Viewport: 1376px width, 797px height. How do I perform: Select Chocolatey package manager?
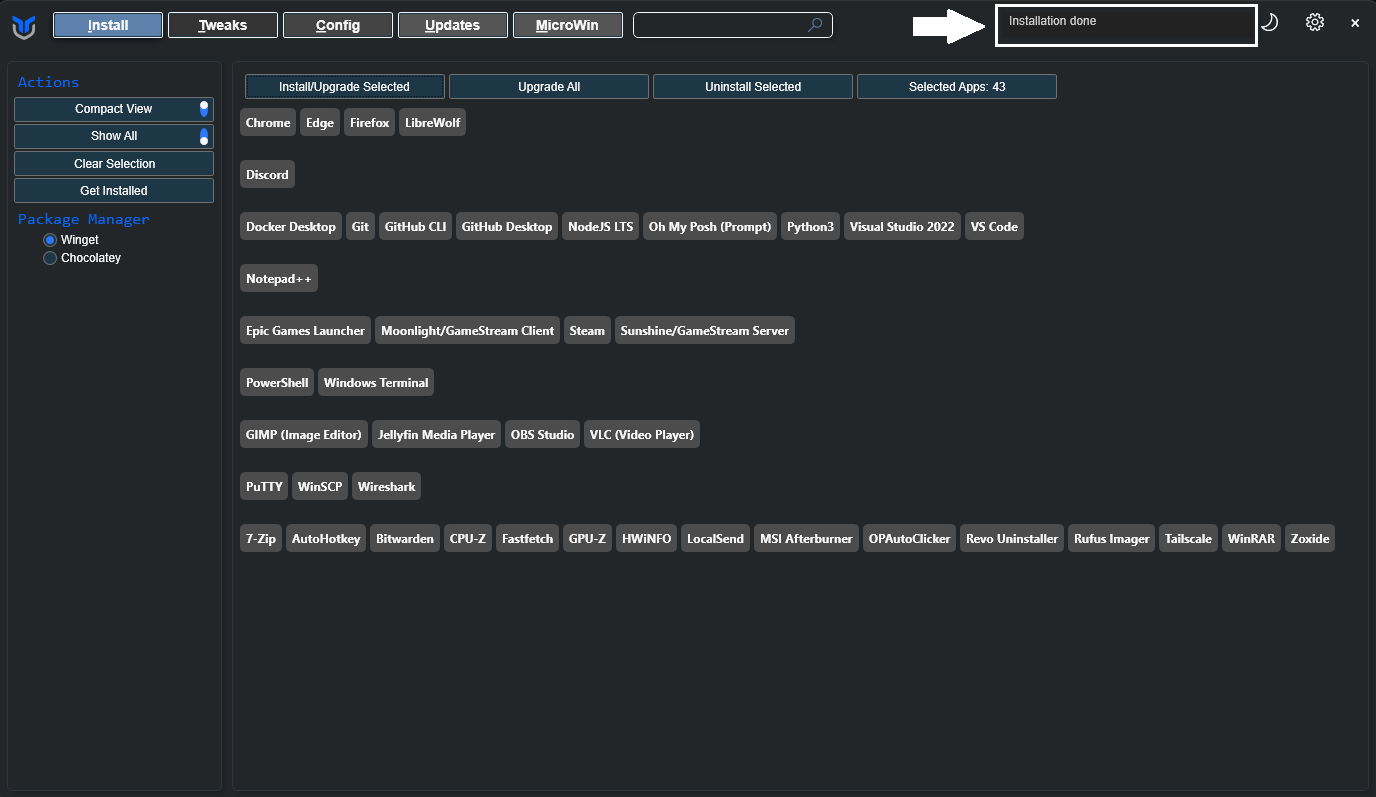pyautogui.click(x=50, y=258)
